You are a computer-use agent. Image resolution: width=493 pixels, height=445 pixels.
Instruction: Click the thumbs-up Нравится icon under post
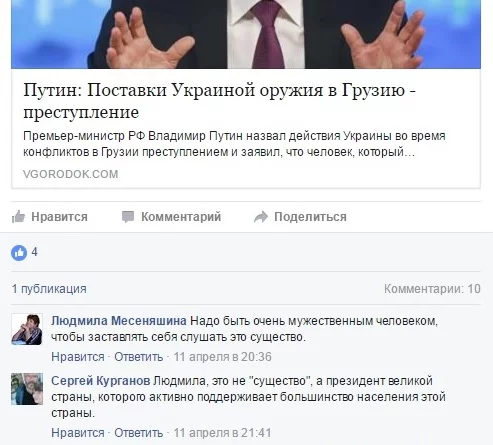point(19,217)
